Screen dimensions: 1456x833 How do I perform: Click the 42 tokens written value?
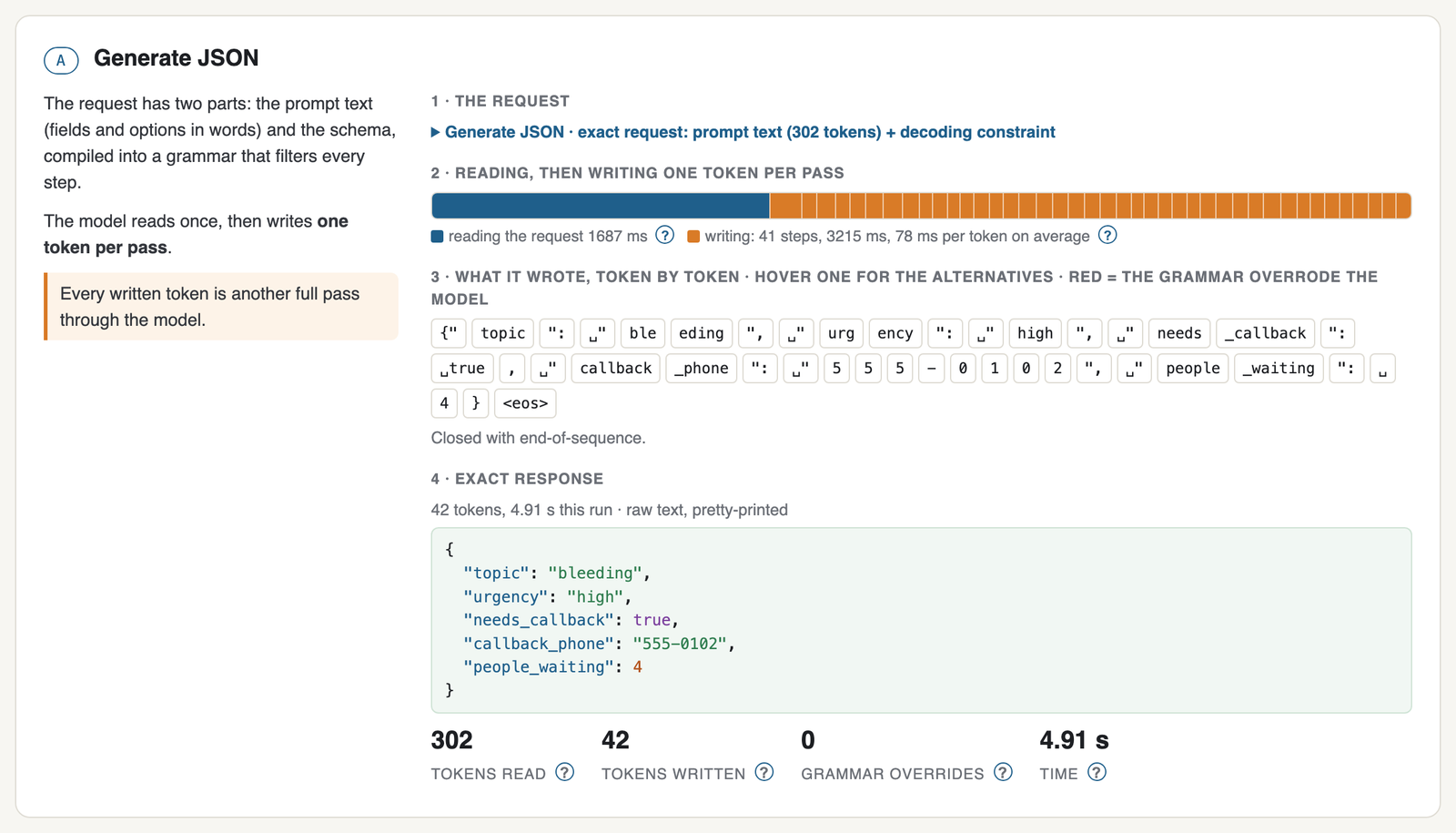pos(615,740)
